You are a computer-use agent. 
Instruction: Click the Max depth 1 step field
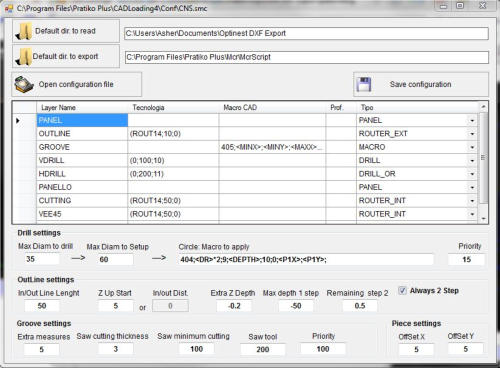pyautogui.click(x=296, y=306)
